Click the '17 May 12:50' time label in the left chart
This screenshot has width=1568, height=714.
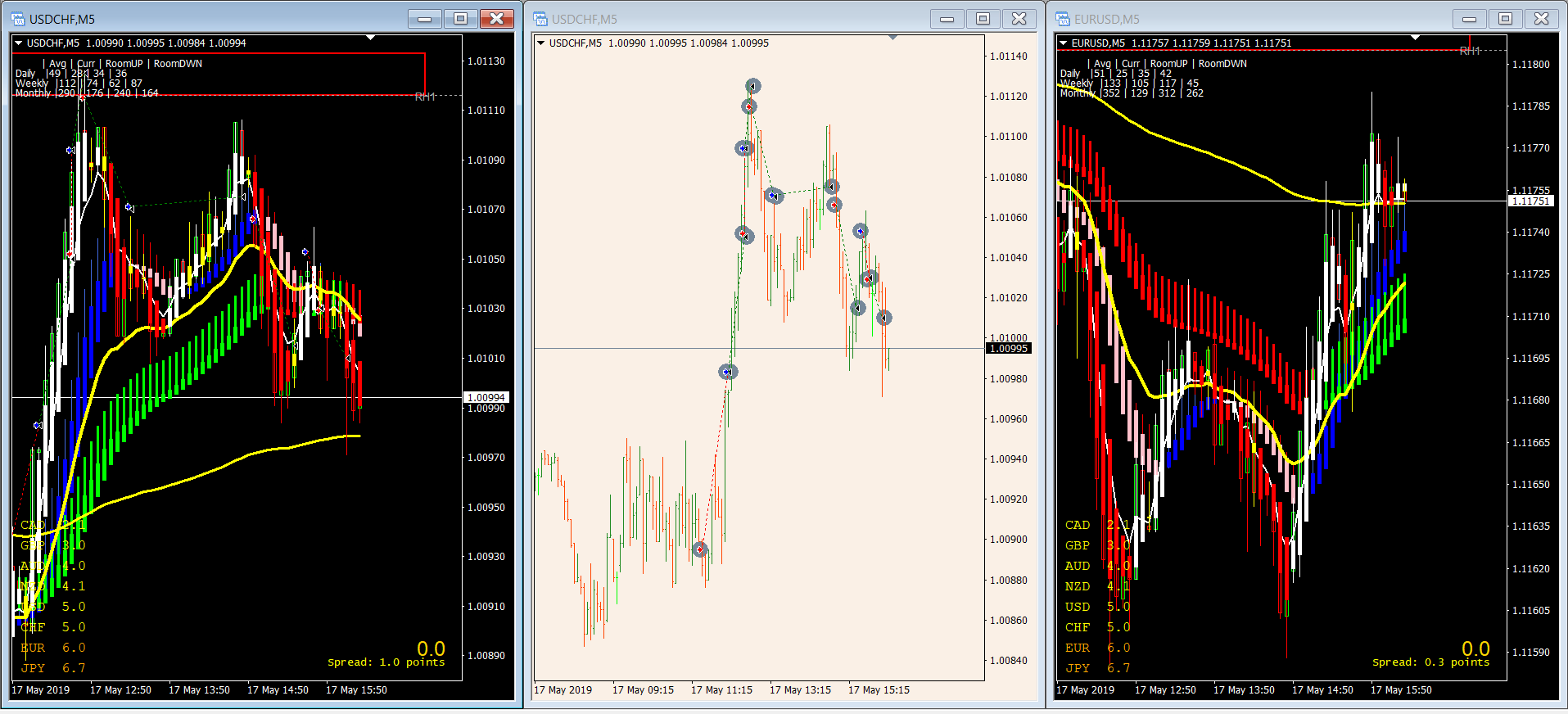(120, 690)
